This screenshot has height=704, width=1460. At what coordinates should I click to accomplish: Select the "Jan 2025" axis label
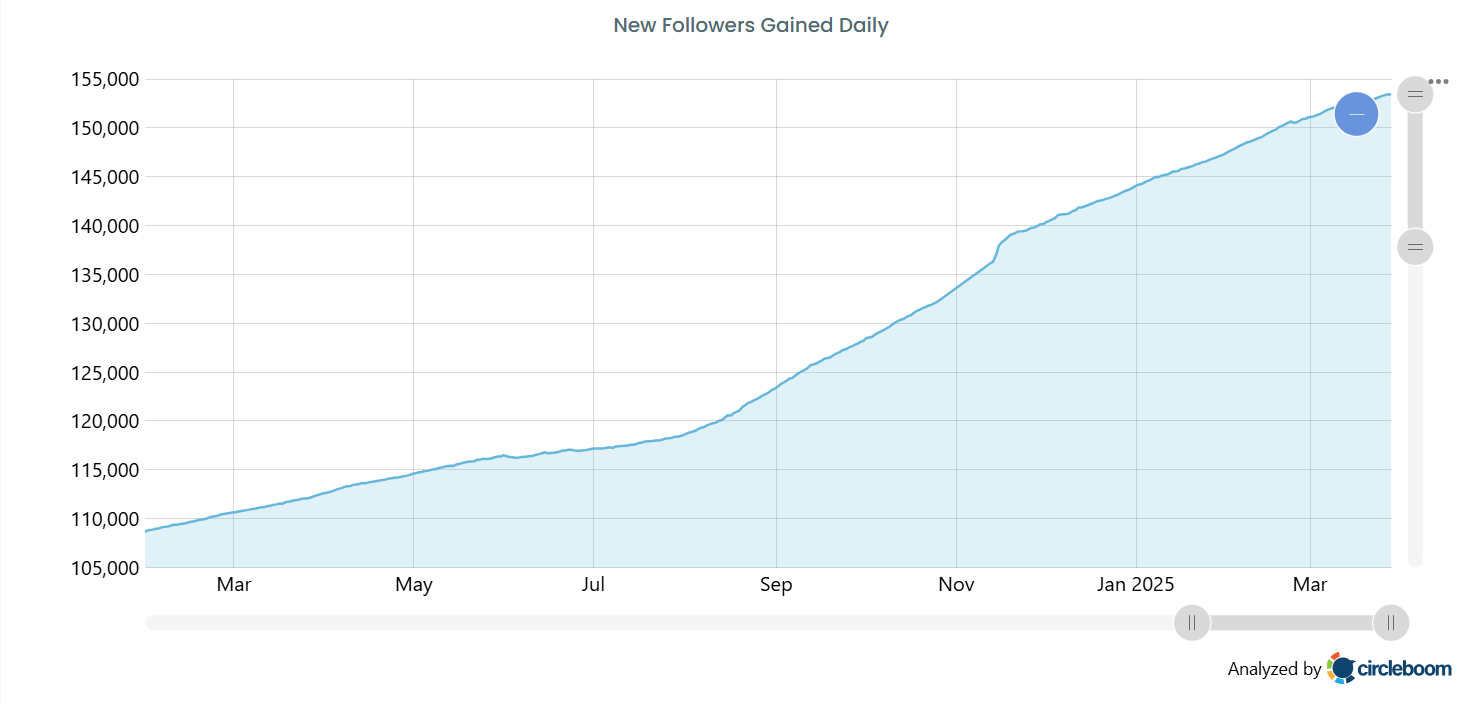pos(1135,584)
